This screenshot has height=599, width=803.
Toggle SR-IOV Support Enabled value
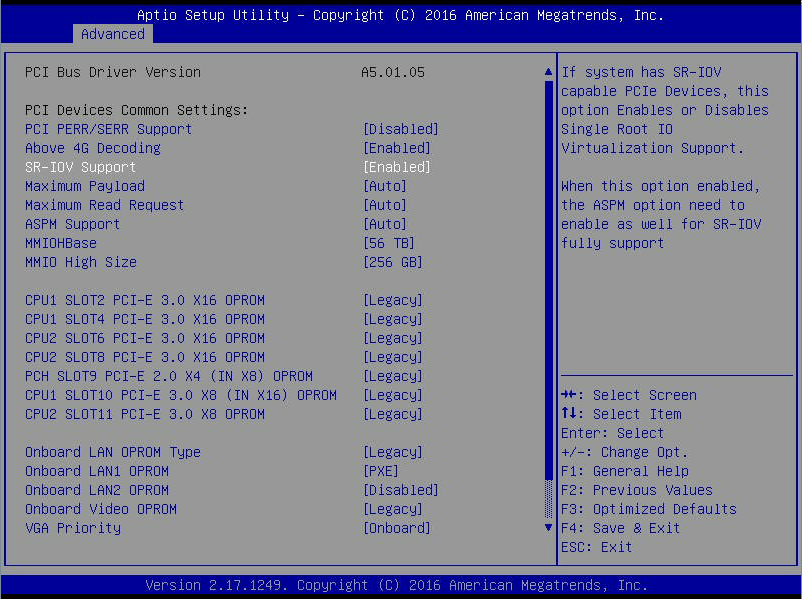coord(397,167)
